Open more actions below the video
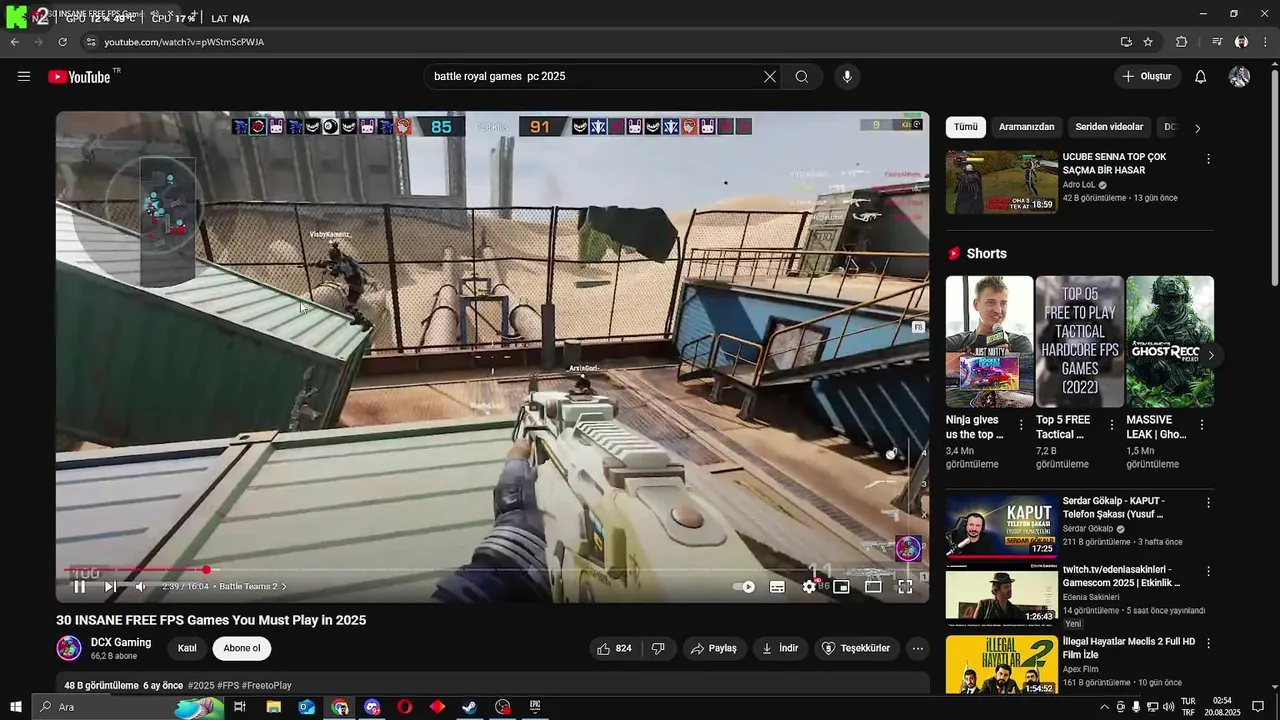 917,648
